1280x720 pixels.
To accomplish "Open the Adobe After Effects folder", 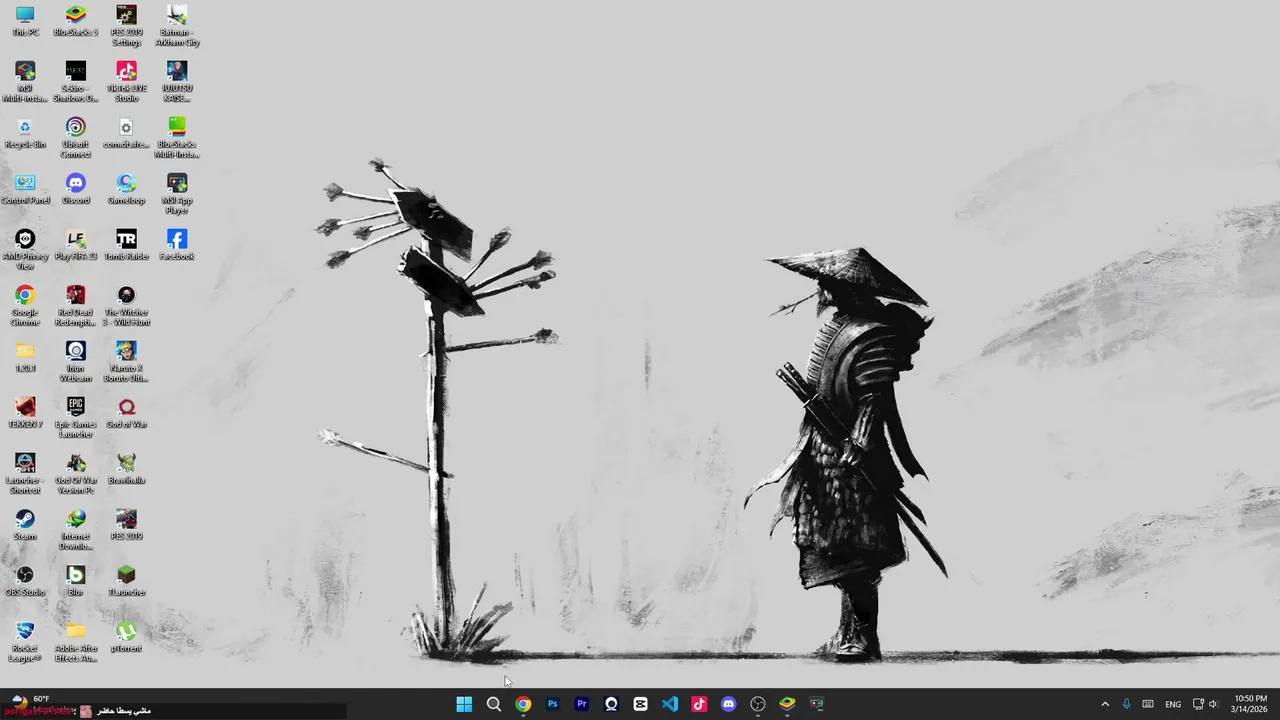I will tap(75, 642).
